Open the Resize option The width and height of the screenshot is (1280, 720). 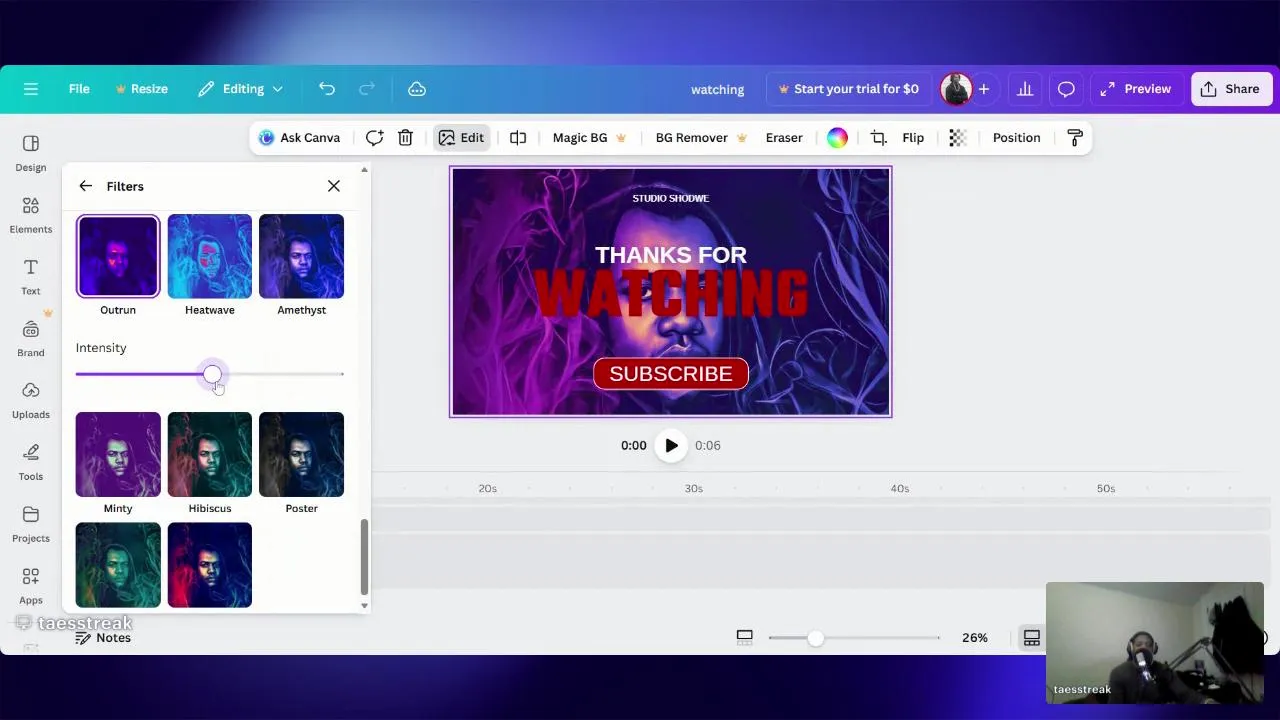point(142,89)
